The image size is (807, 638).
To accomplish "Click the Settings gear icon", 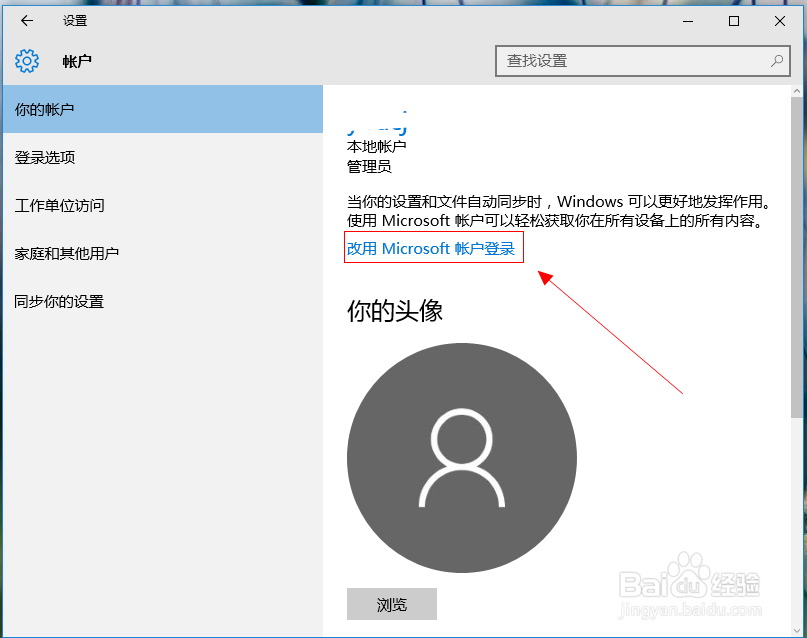I will (x=27, y=61).
